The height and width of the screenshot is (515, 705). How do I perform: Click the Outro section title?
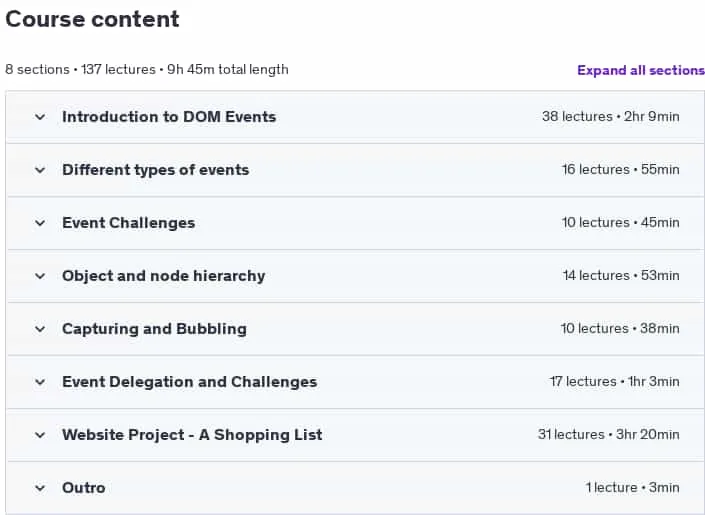tap(84, 488)
